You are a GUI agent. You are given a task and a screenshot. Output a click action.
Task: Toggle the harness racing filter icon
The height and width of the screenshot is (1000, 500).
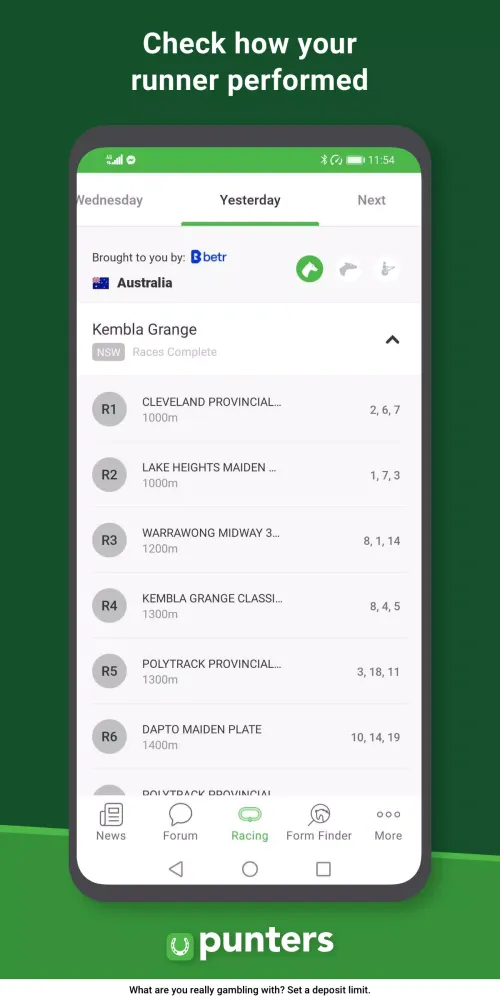(x=386, y=270)
